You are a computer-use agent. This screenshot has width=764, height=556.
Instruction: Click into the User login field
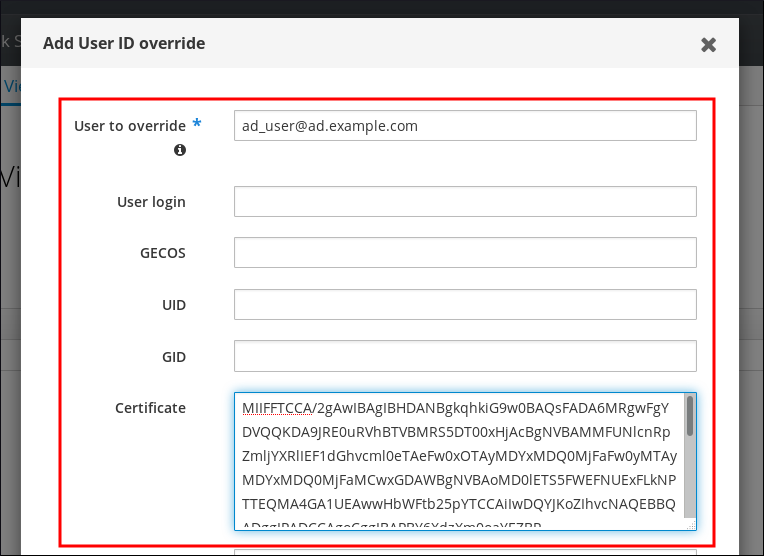click(x=464, y=202)
